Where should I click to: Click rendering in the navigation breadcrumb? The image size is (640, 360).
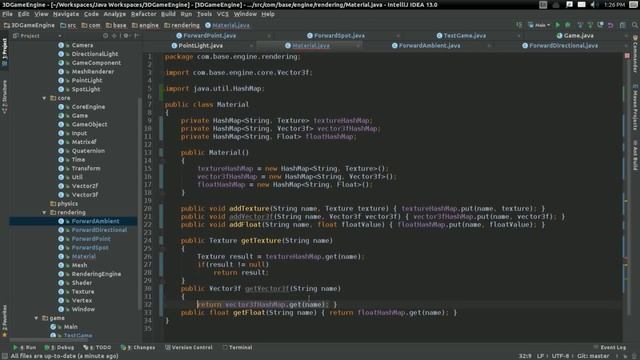(x=182, y=25)
